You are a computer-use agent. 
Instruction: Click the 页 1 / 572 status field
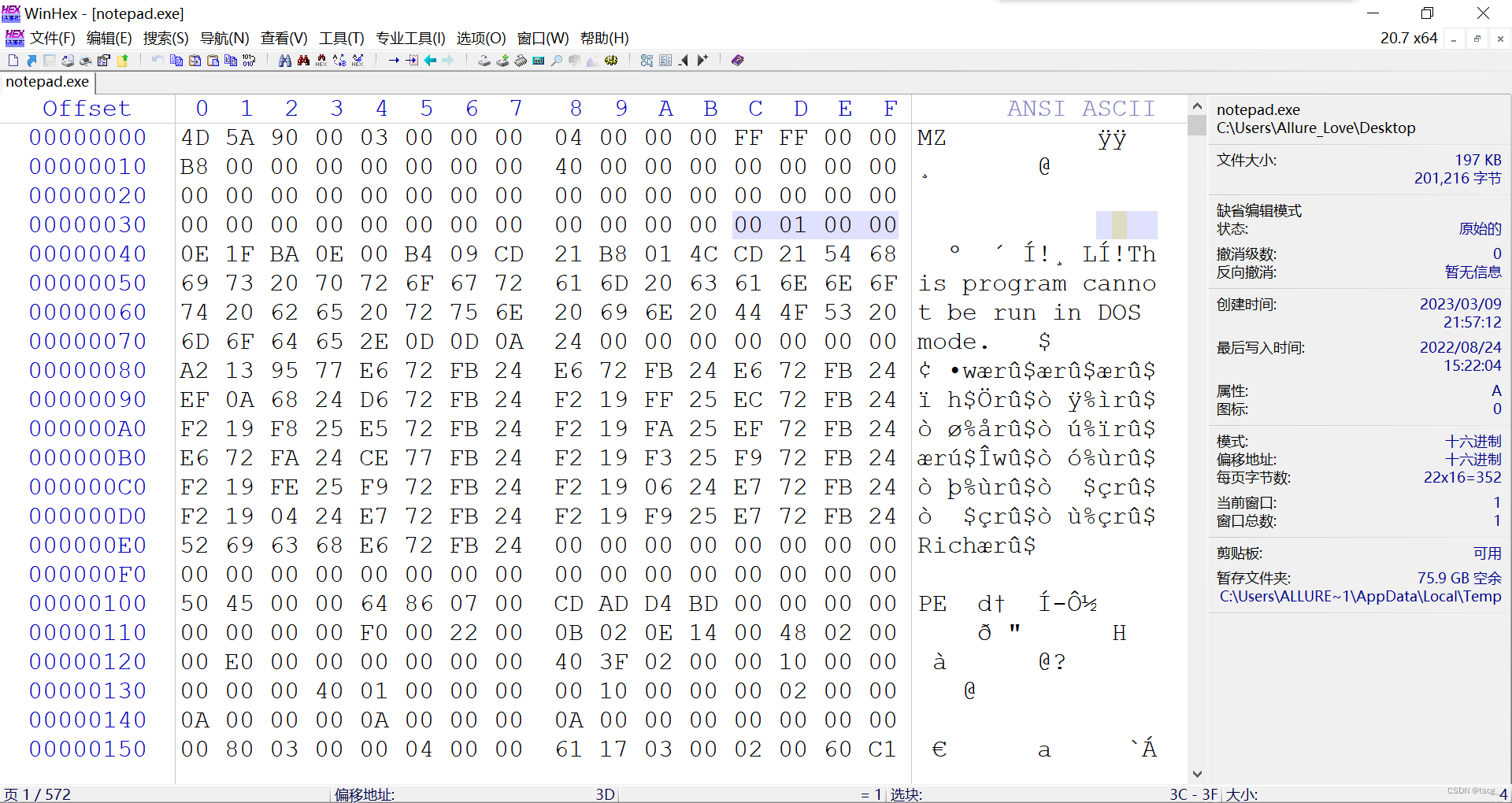[38, 794]
